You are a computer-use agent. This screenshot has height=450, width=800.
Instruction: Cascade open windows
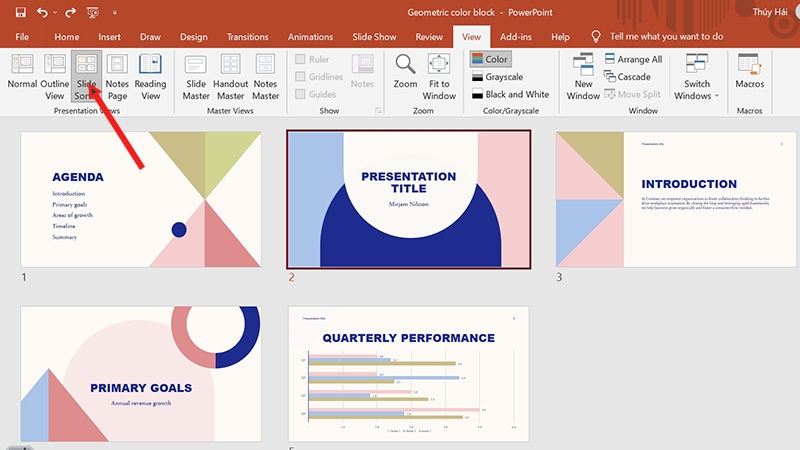[x=628, y=77]
